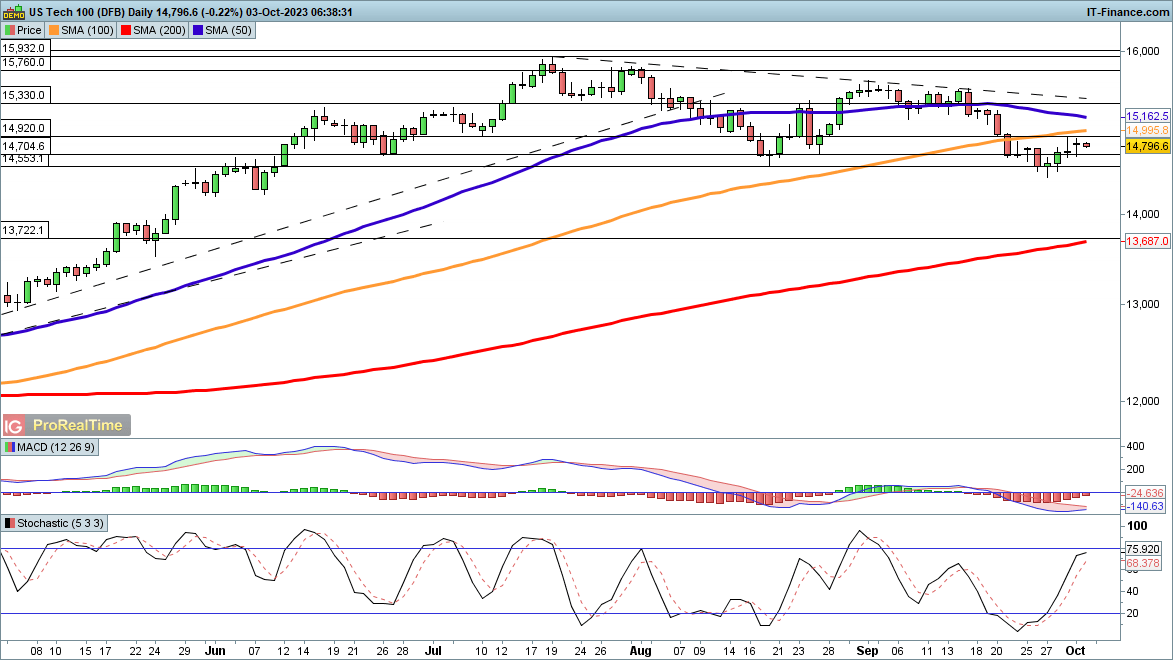
Task: Click the blue SMA (50) legend swatch
Action: pos(197,31)
